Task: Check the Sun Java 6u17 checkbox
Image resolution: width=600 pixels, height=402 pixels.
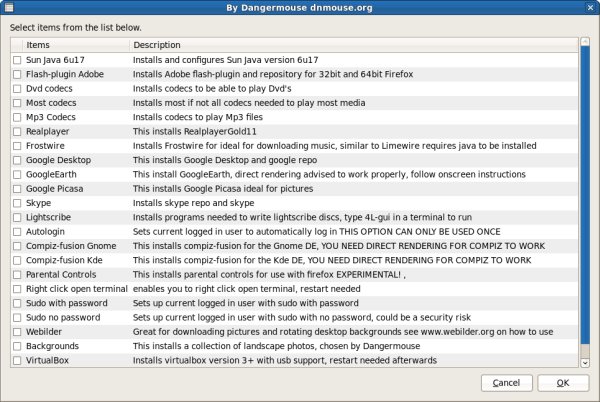Action: pos(17,61)
